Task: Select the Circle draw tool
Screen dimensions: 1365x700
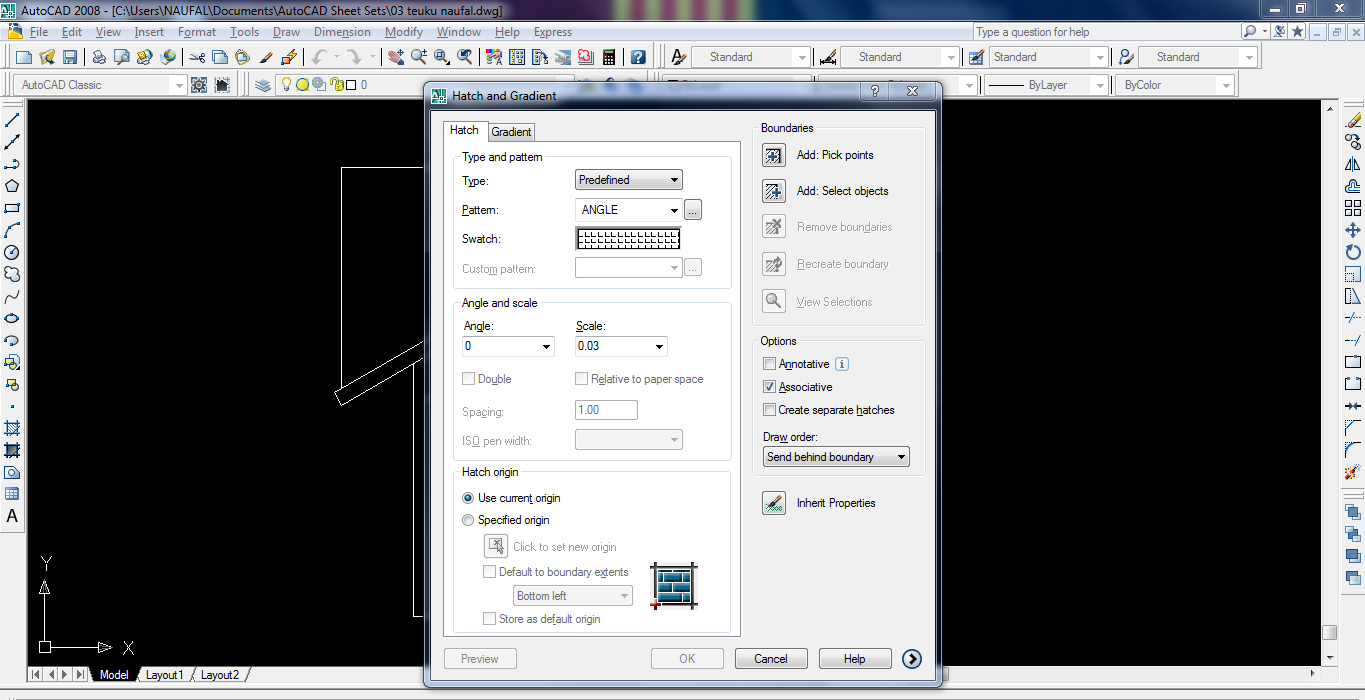Action: [x=12, y=252]
